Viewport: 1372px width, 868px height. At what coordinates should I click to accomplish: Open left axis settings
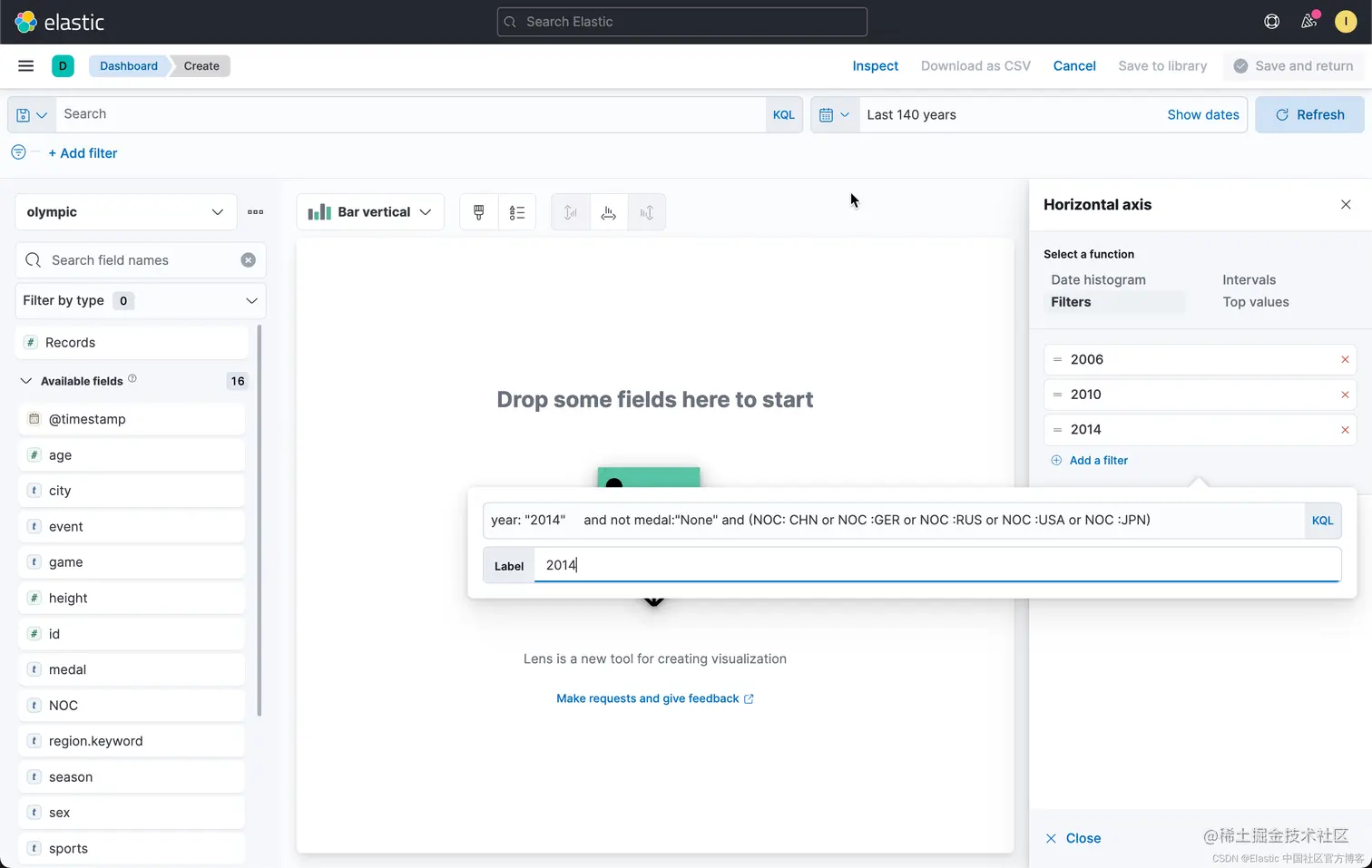tap(571, 212)
